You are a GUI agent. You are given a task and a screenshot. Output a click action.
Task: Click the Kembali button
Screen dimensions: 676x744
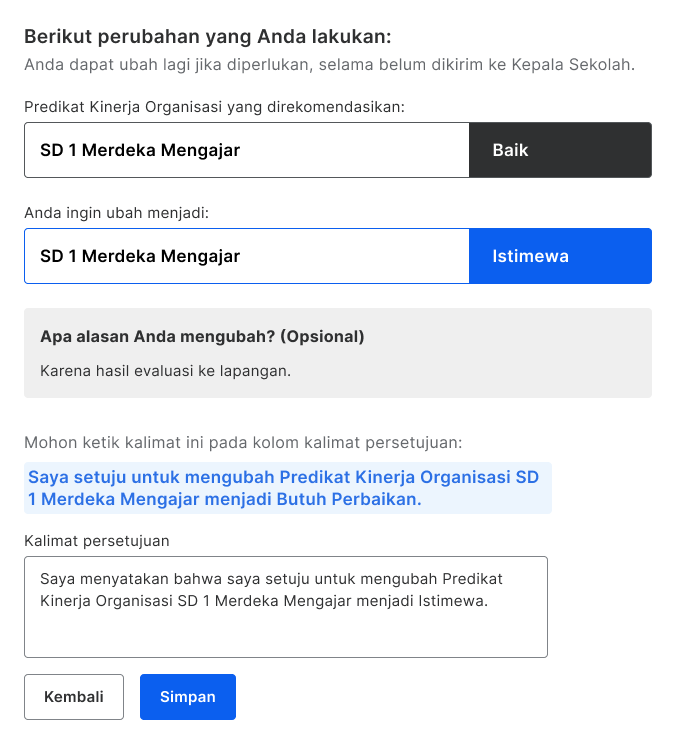[74, 697]
